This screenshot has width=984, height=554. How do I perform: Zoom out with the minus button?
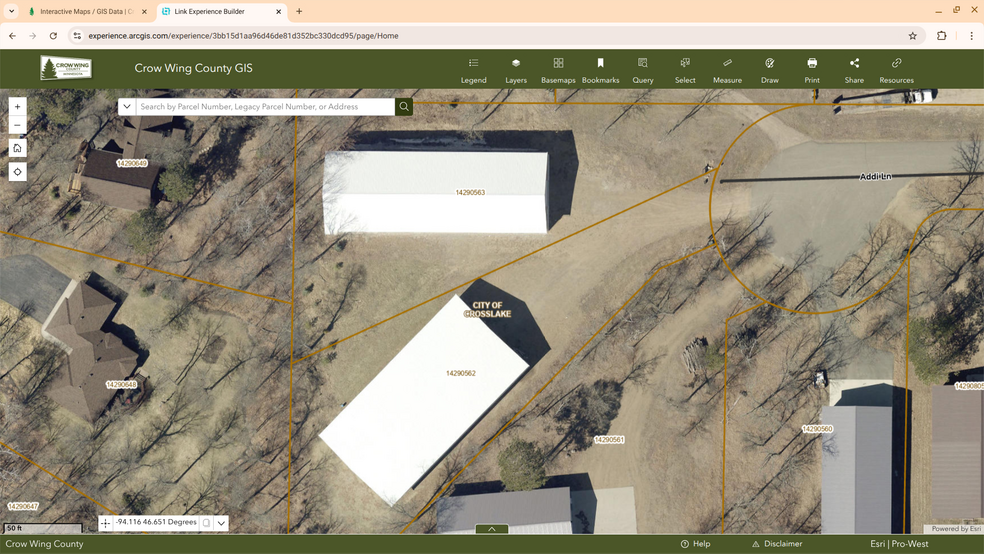17,125
